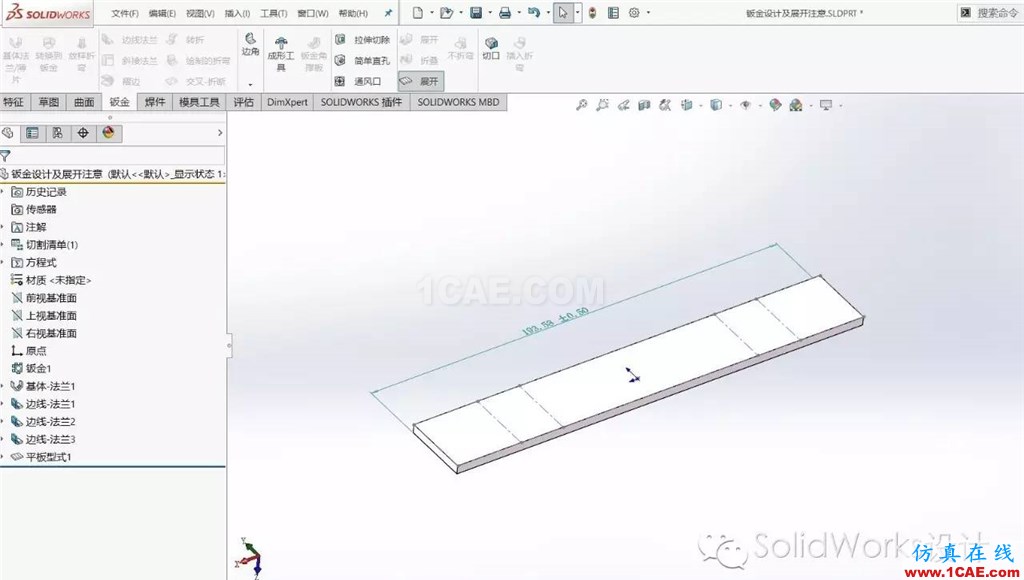
Task: Select the cursor Select tool
Action: click(x=563, y=12)
